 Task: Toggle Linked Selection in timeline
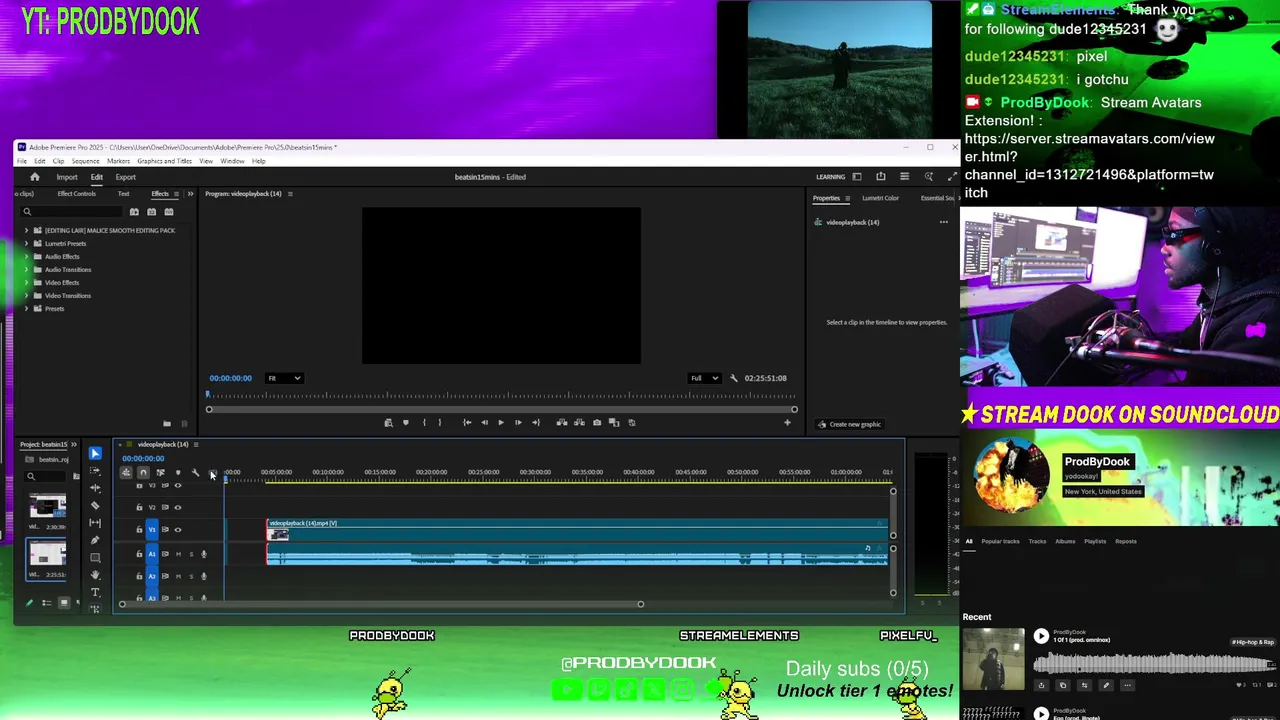[160, 472]
